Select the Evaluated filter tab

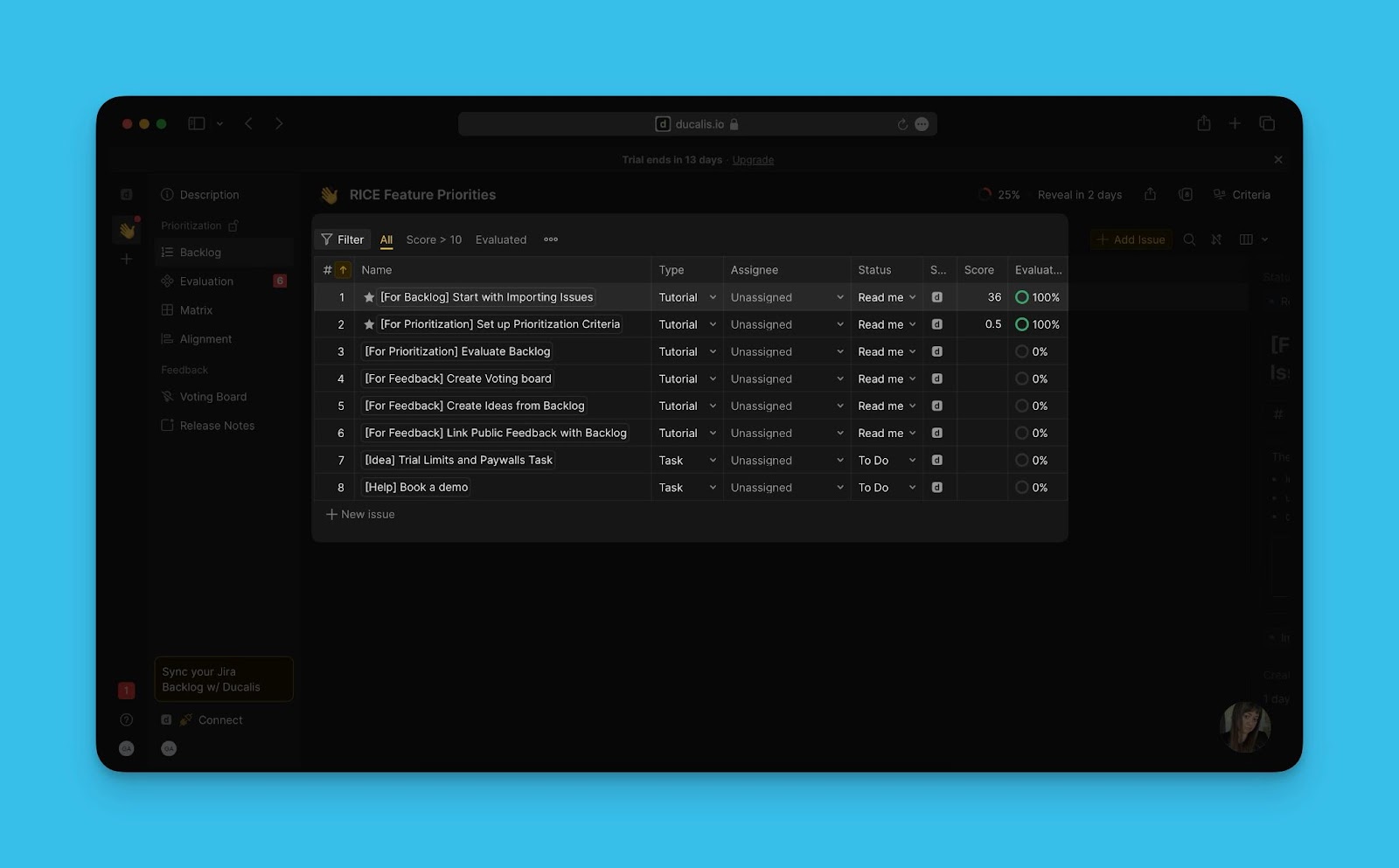tap(500, 239)
